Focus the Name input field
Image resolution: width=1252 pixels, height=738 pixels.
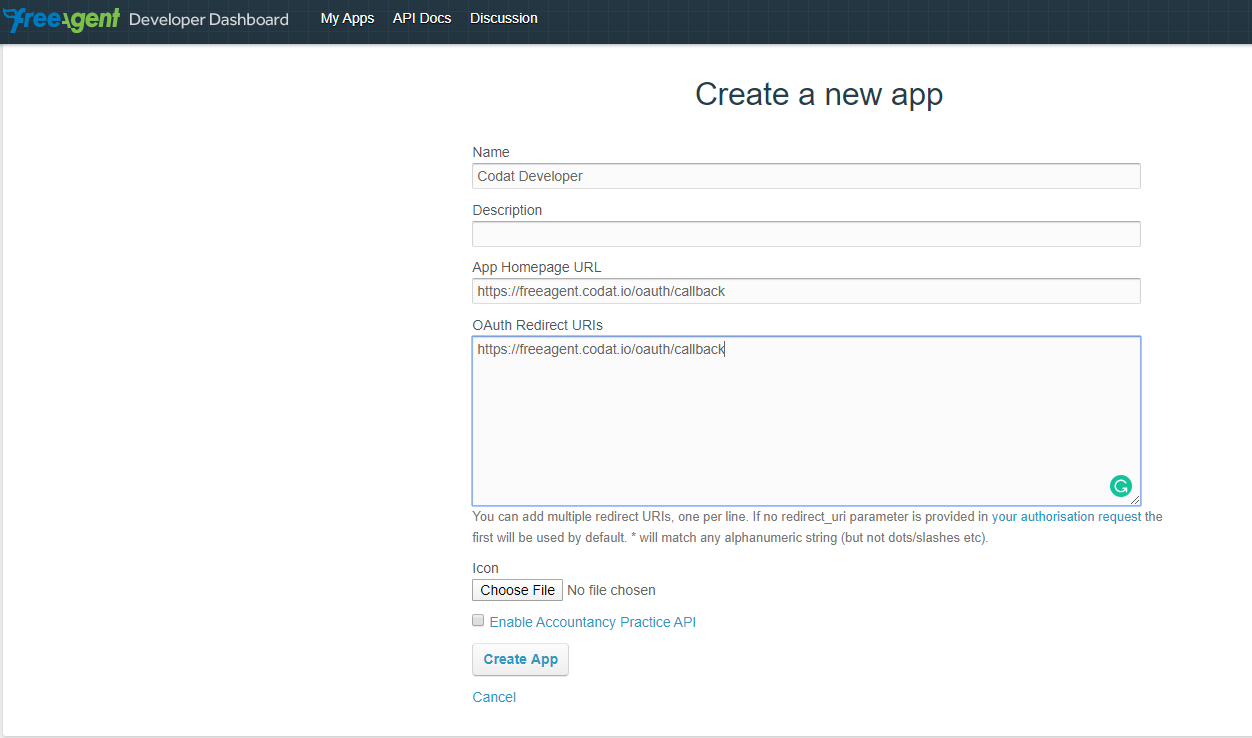click(x=806, y=176)
